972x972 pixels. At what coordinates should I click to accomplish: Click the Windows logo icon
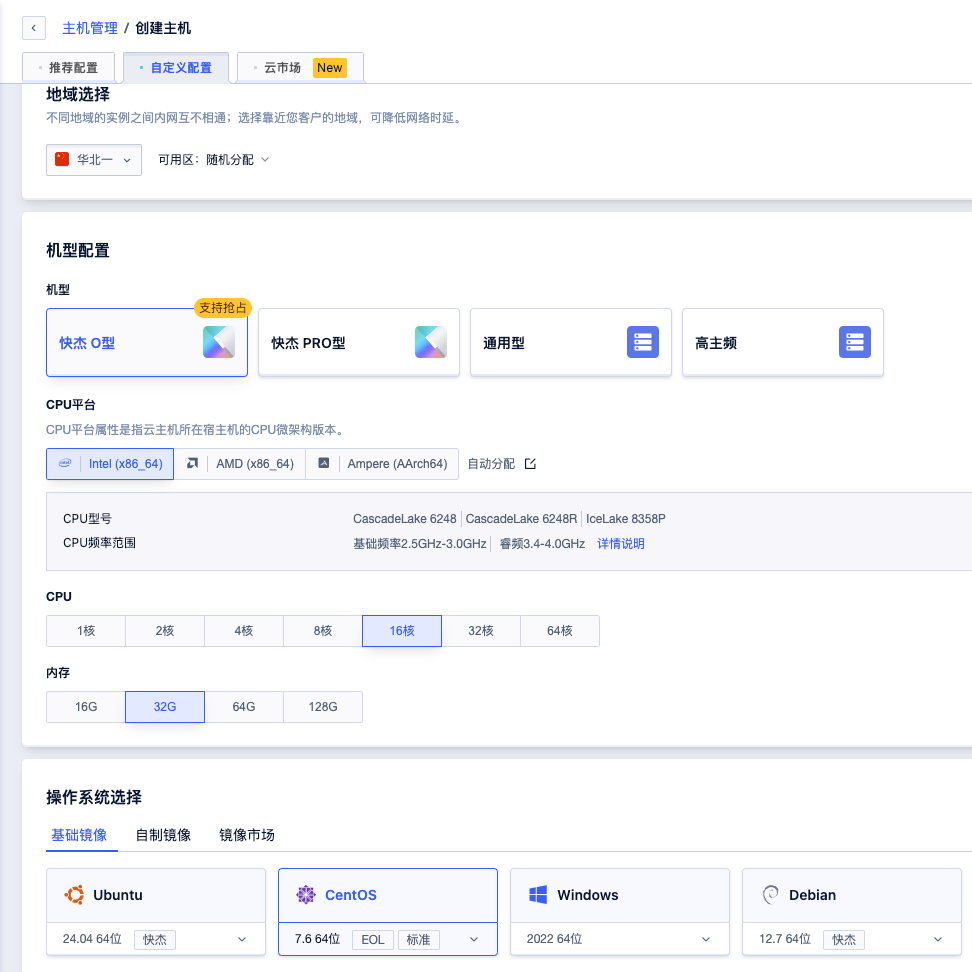pyautogui.click(x=537, y=895)
